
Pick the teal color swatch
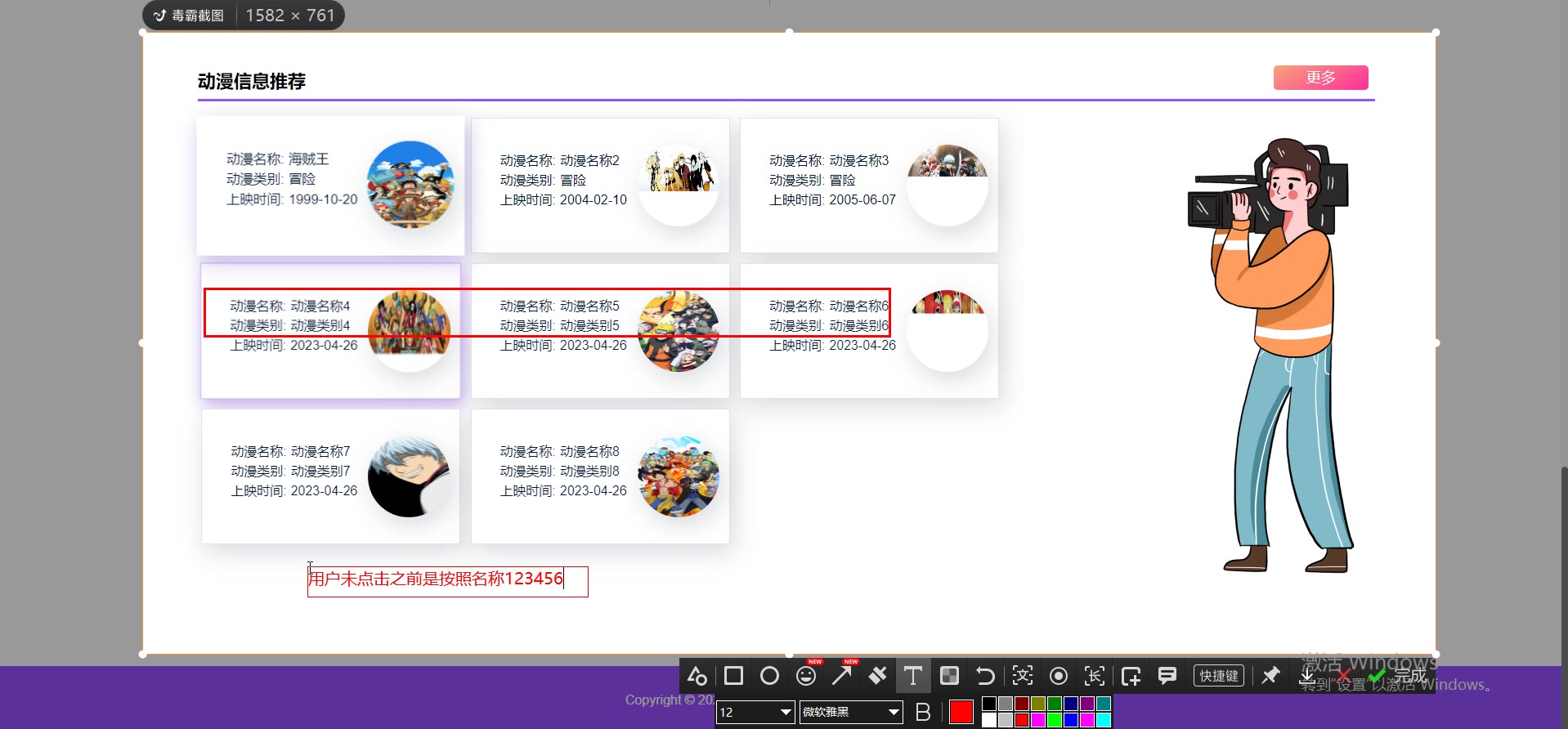[x=1104, y=704]
